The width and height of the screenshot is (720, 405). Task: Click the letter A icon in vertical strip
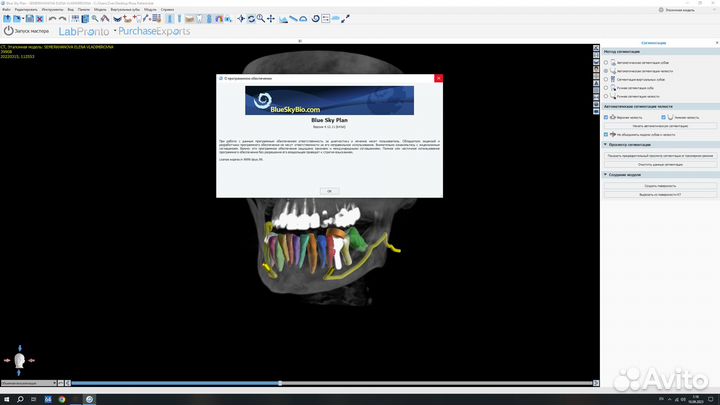pyautogui.click(x=596, y=83)
